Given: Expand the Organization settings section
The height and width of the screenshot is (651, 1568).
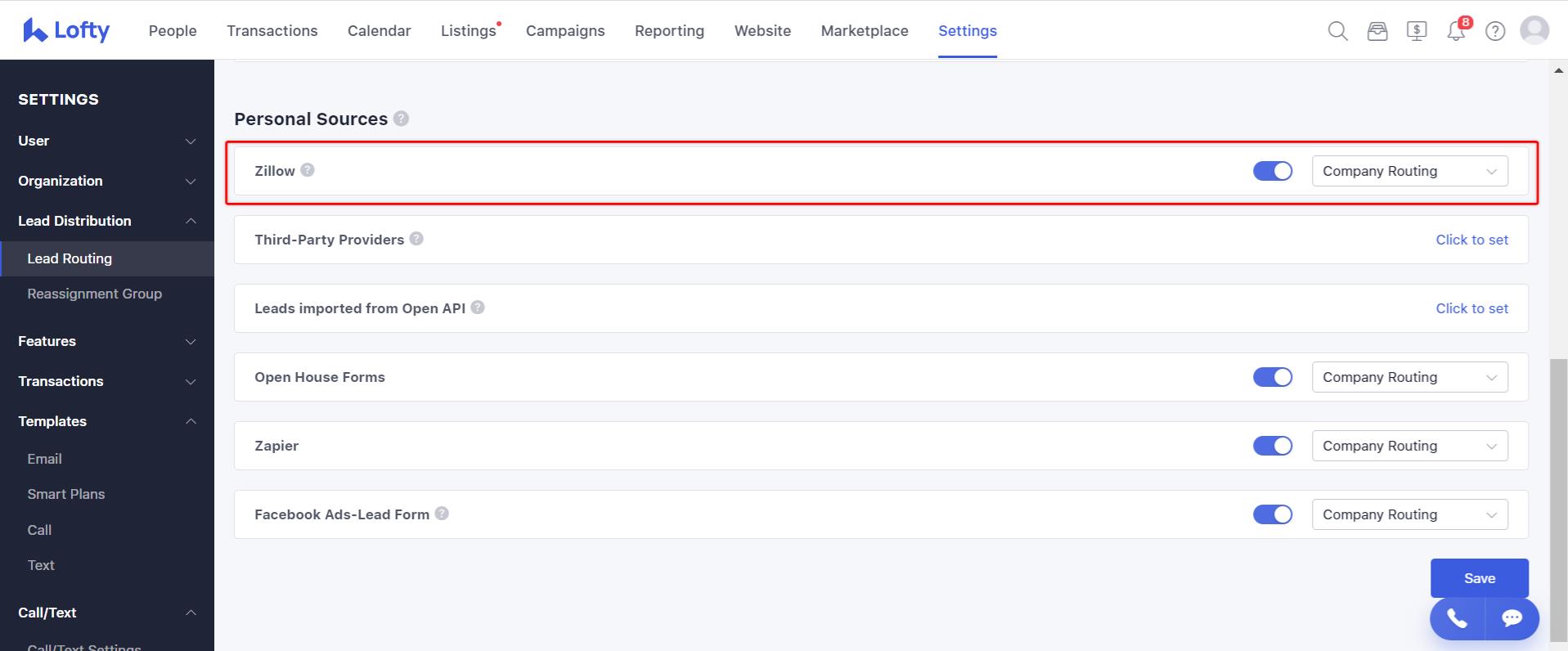Looking at the screenshot, I should click(x=107, y=181).
